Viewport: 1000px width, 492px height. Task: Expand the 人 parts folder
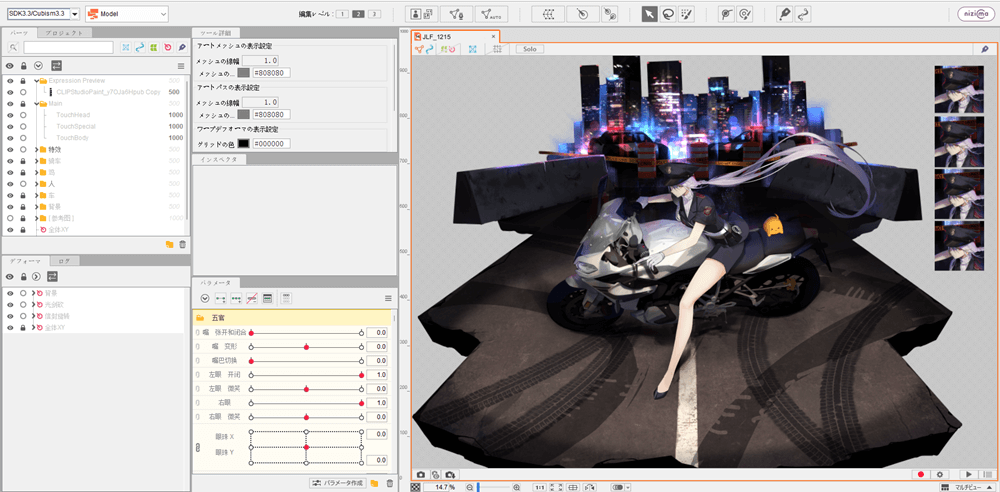[x=37, y=183]
